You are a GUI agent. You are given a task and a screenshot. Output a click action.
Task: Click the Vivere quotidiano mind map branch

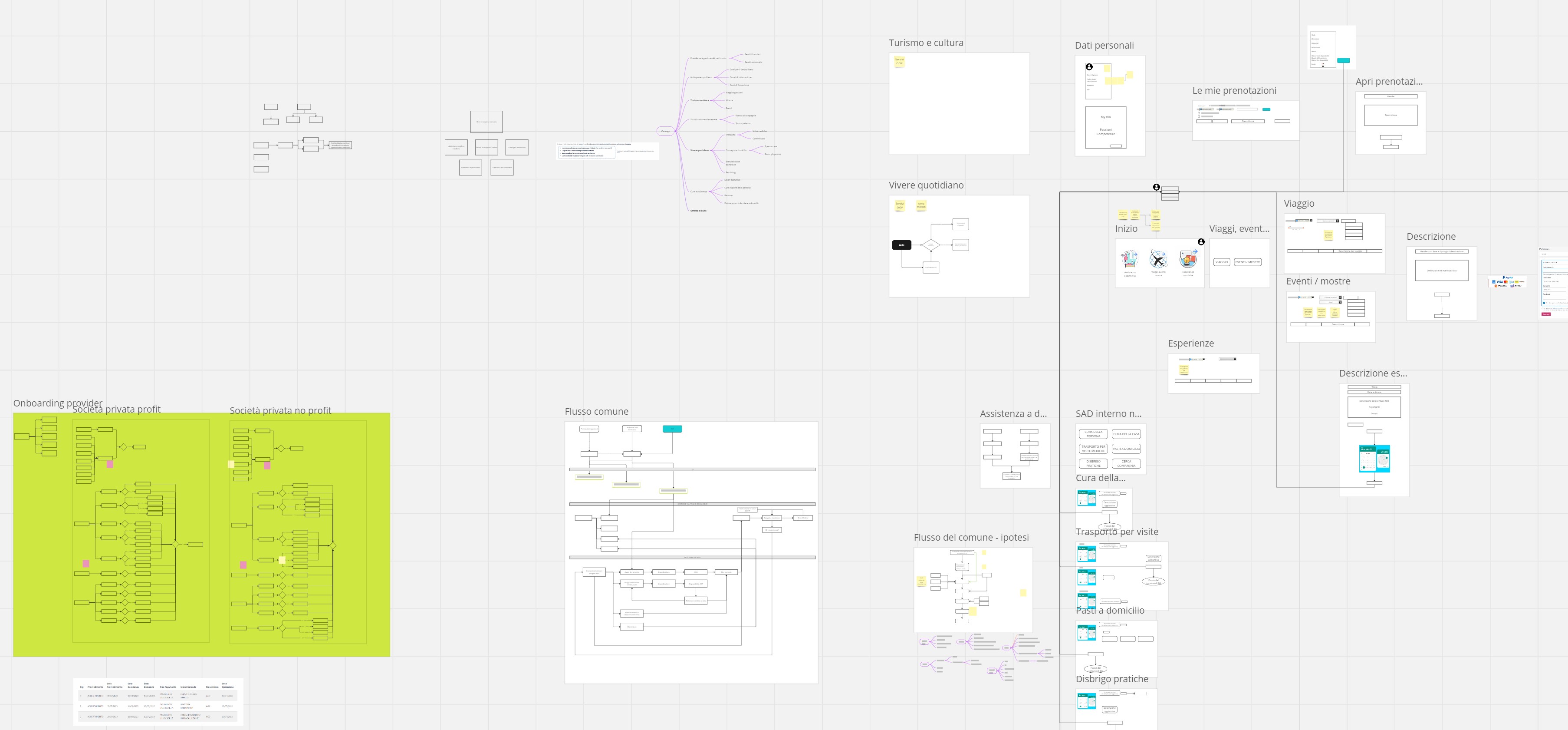pos(700,150)
